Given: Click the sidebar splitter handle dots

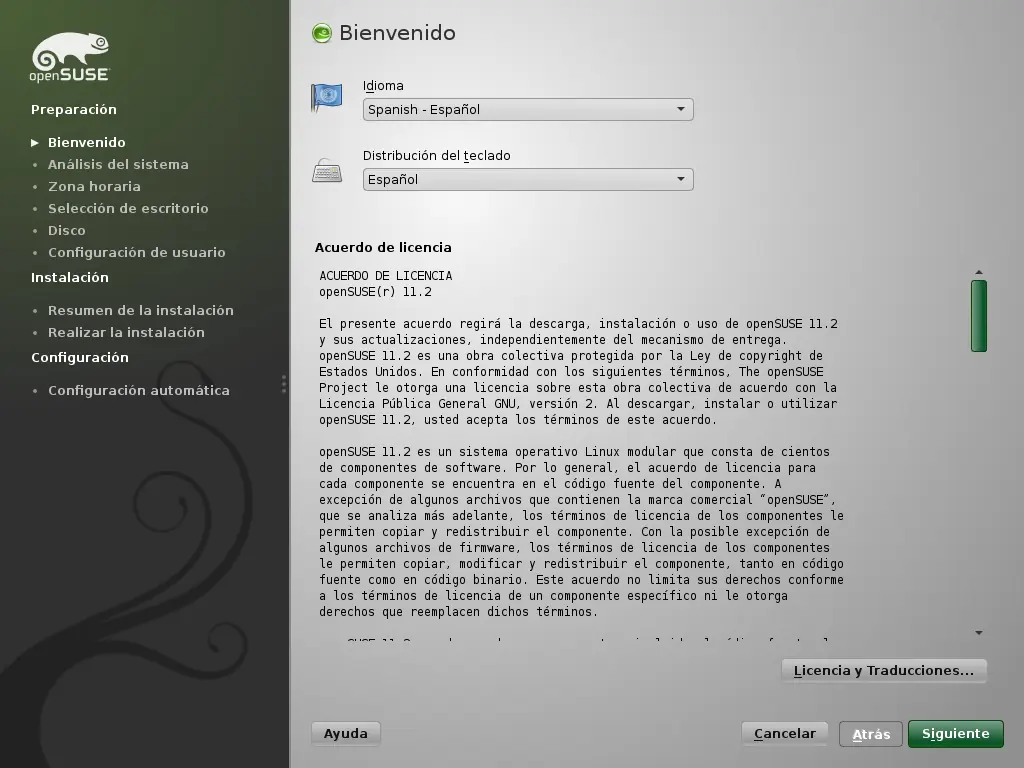Looking at the screenshot, I should coord(283,384).
